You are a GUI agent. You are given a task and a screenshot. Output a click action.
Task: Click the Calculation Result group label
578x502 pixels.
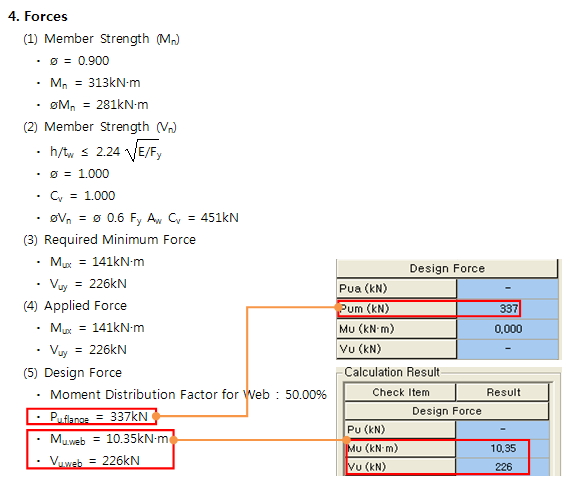point(391,372)
